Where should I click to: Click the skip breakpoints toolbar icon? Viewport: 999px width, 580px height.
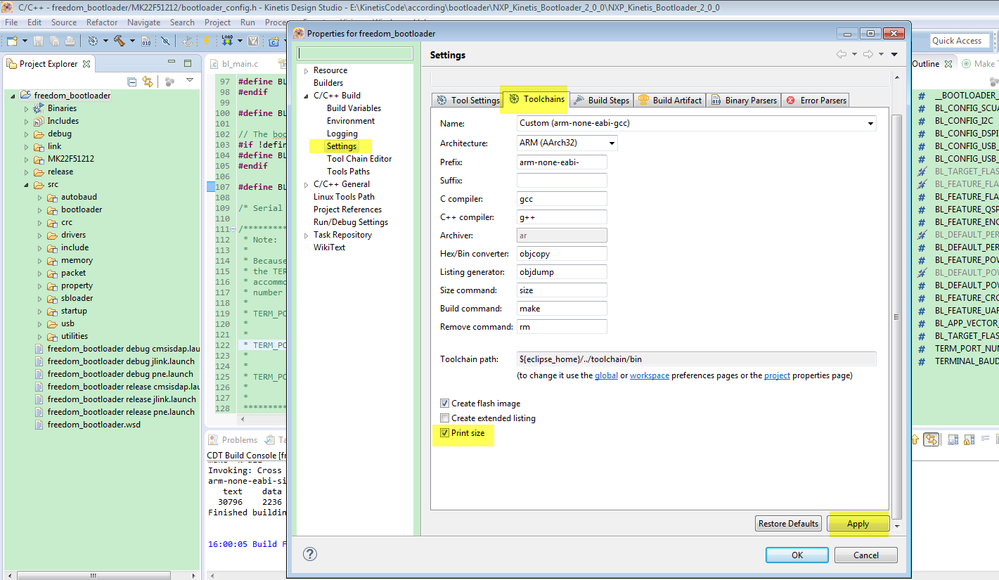click(x=166, y=41)
